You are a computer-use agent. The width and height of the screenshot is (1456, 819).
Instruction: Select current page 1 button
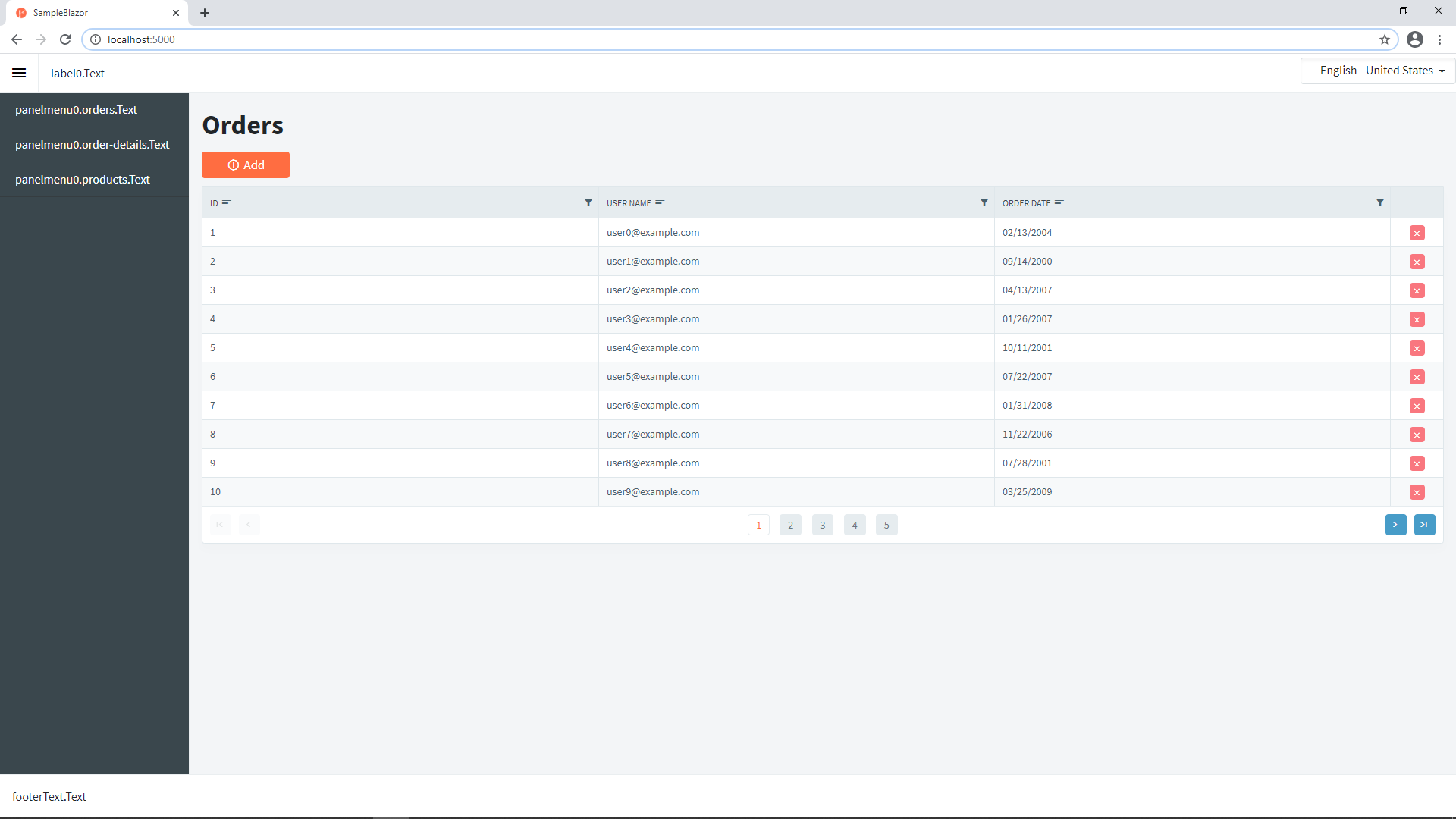[x=758, y=525]
